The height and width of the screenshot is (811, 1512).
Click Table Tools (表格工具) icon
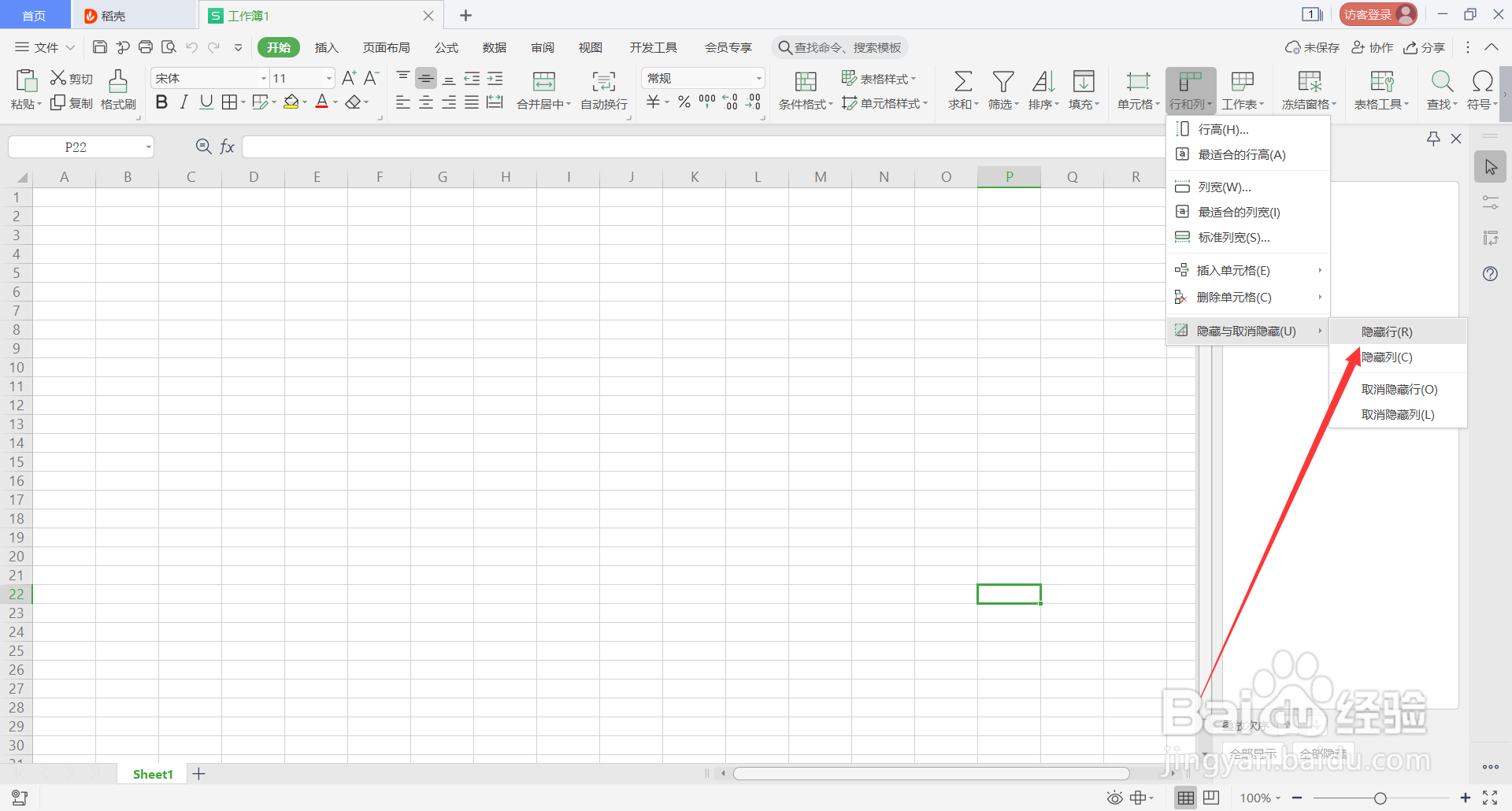(1382, 81)
